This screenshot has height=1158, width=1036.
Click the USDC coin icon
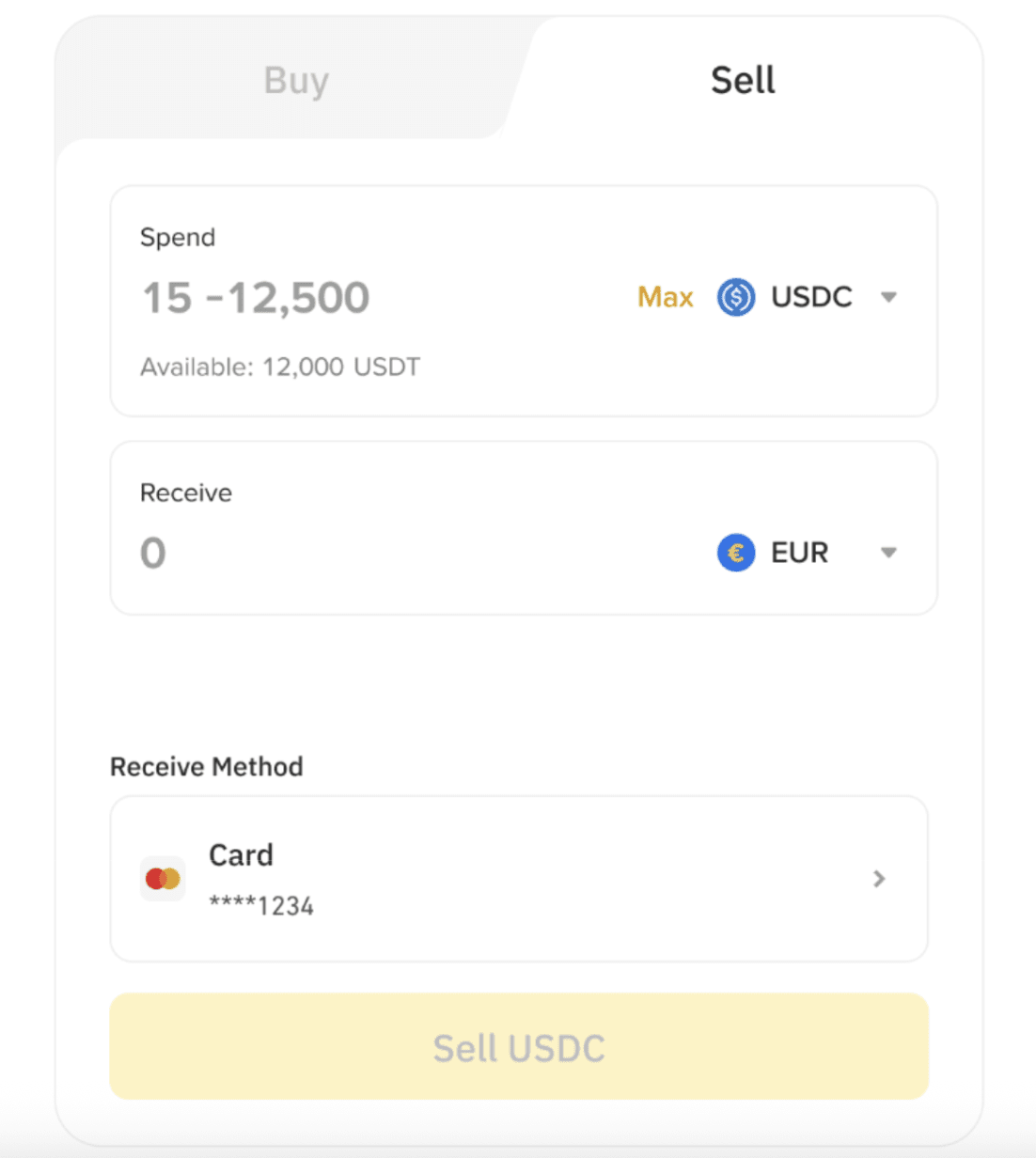(x=736, y=297)
